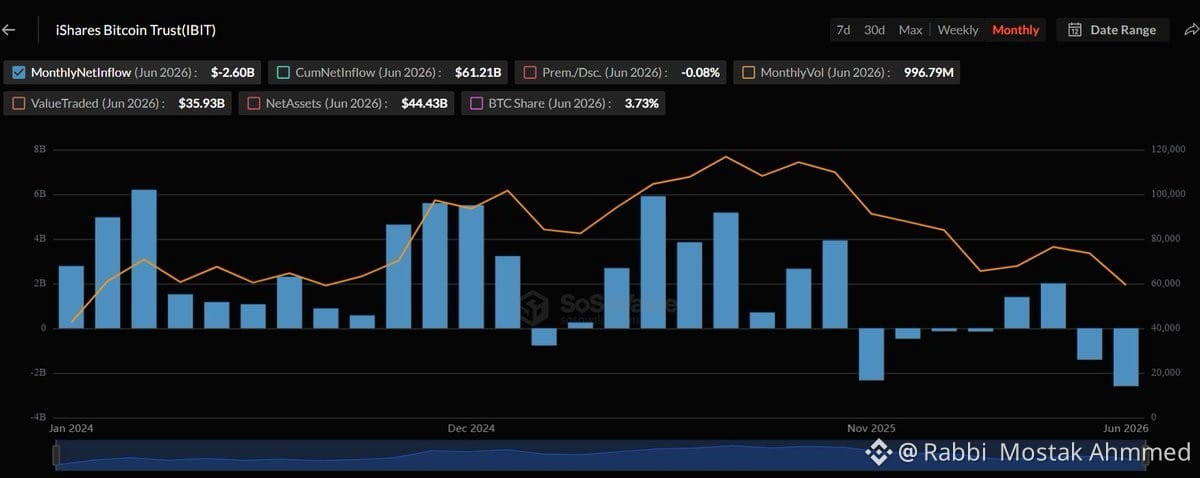Select the 7d time range
This screenshot has width=1200, height=478.
tap(843, 30)
